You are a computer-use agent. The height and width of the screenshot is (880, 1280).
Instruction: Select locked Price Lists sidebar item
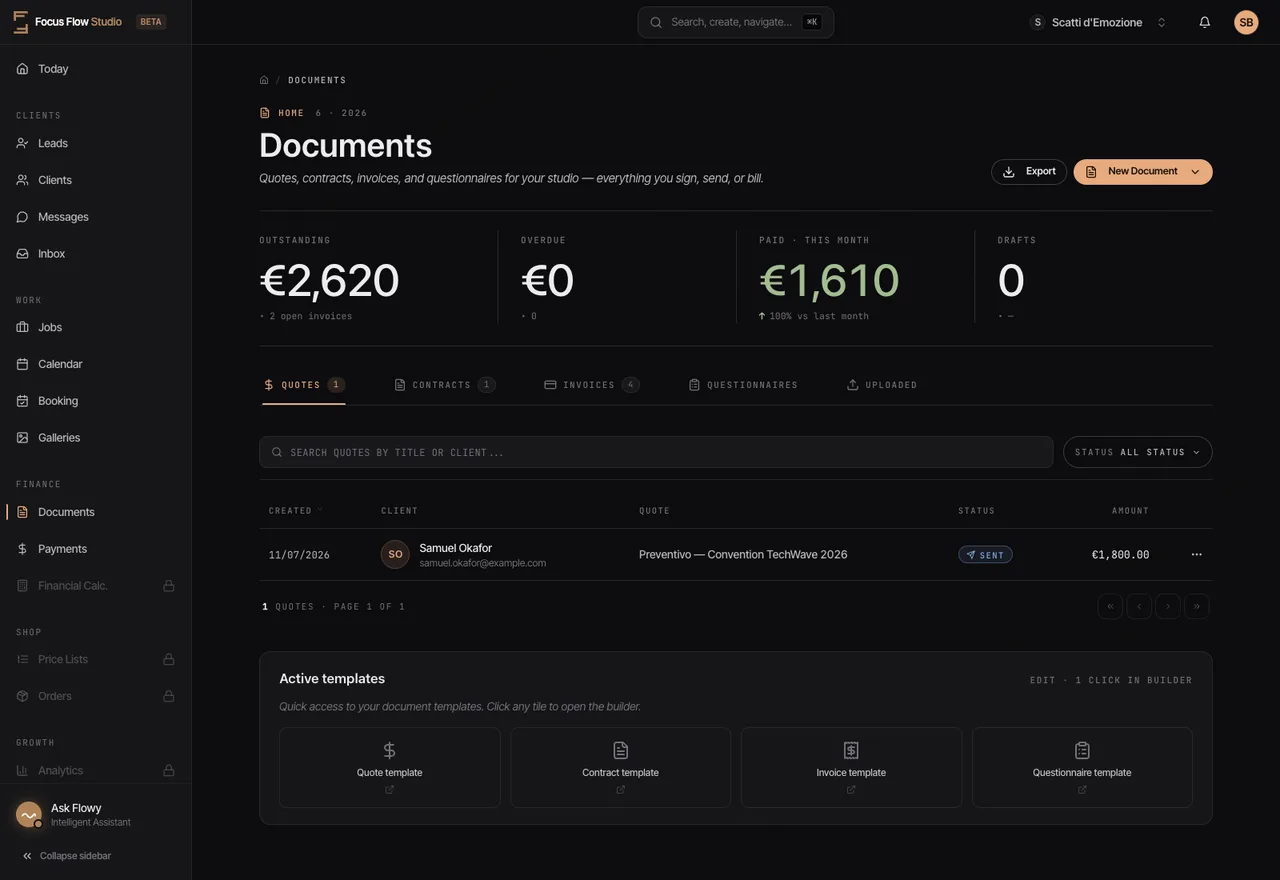click(95, 659)
